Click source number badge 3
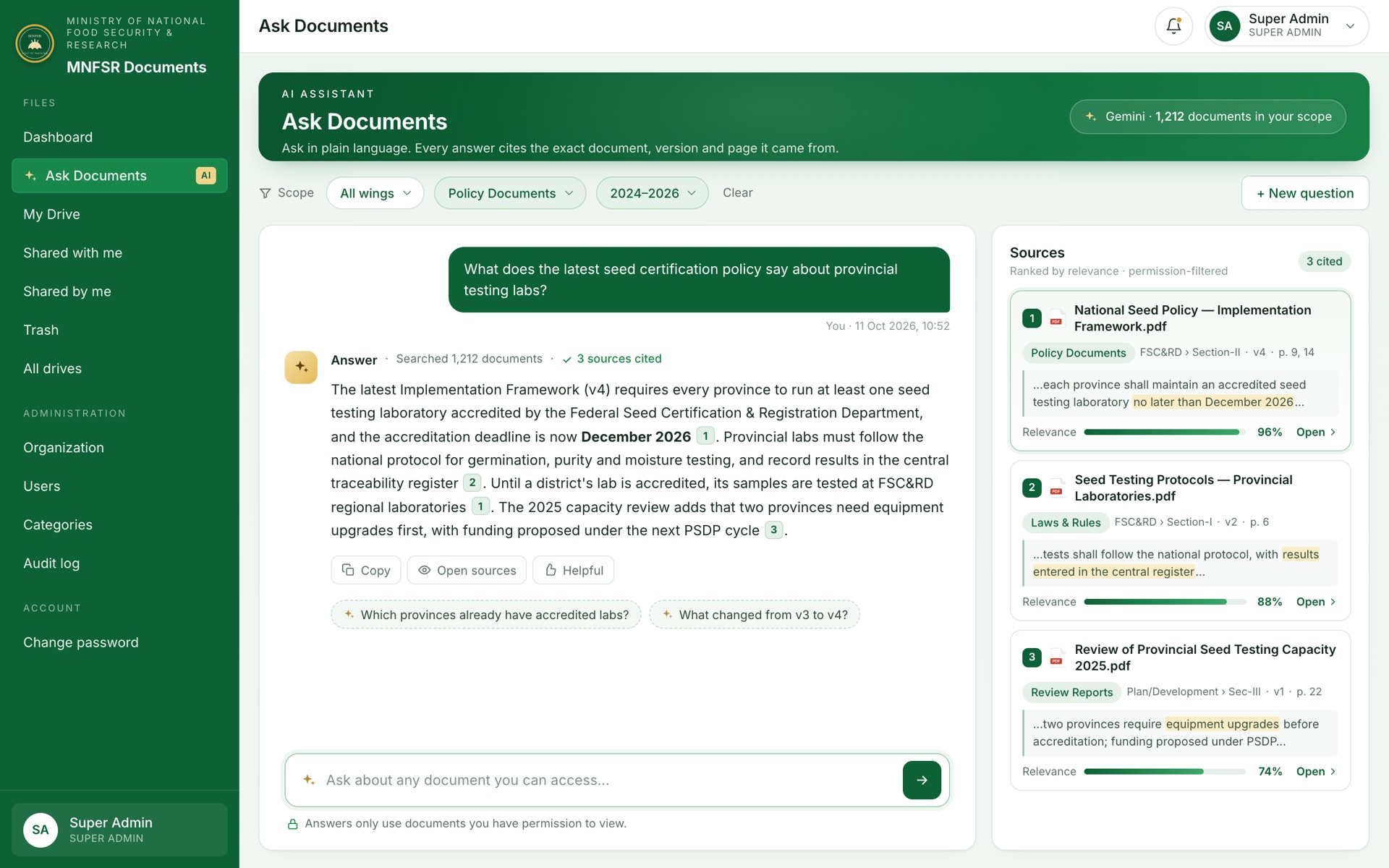This screenshot has width=1389, height=868. 1032,658
